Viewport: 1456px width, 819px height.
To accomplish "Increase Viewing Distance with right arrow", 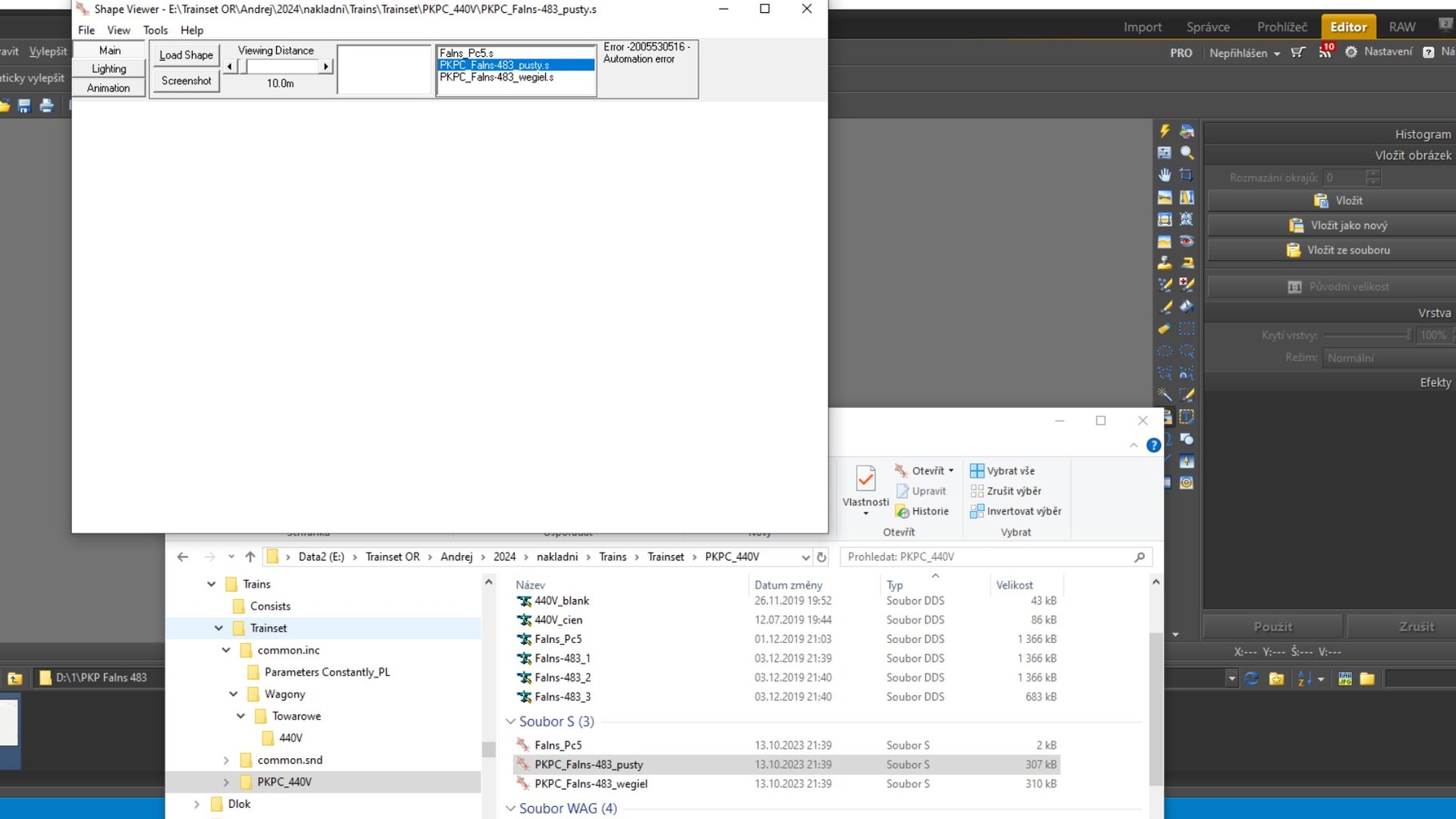I will [325, 67].
